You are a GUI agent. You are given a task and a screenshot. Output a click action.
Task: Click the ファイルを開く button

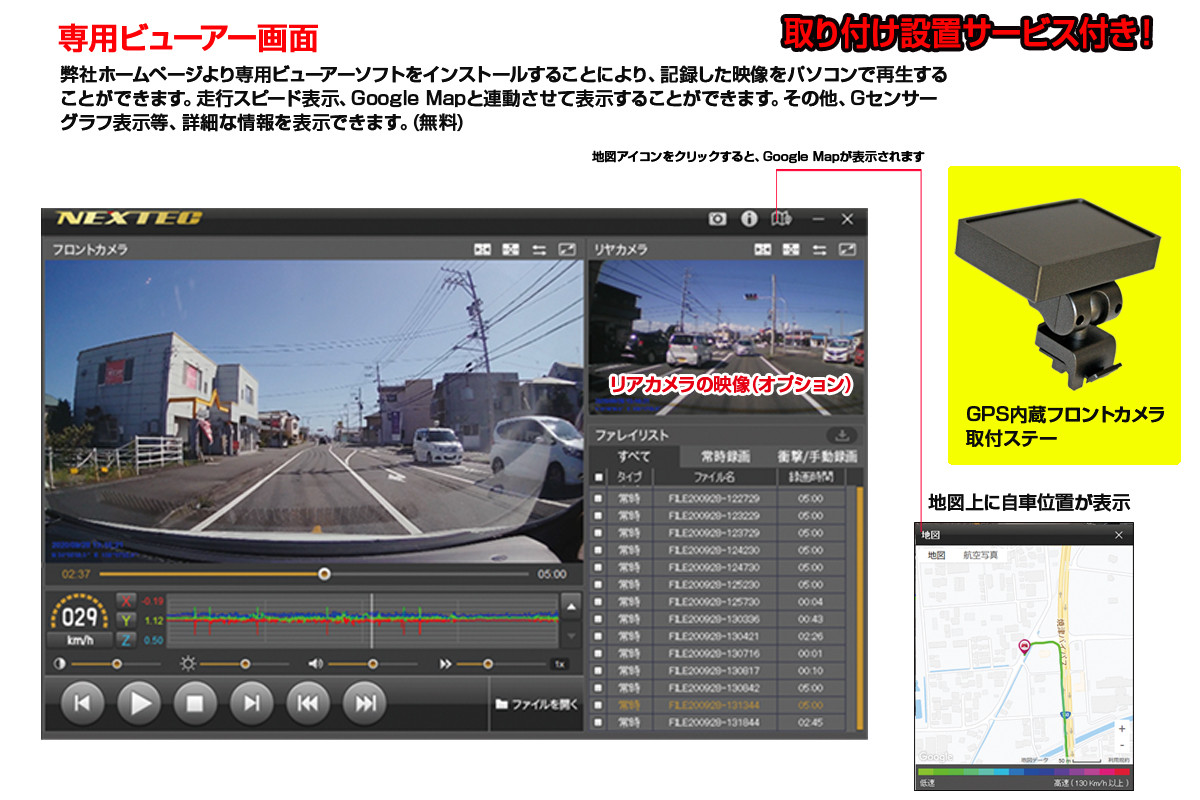(537, 704)
